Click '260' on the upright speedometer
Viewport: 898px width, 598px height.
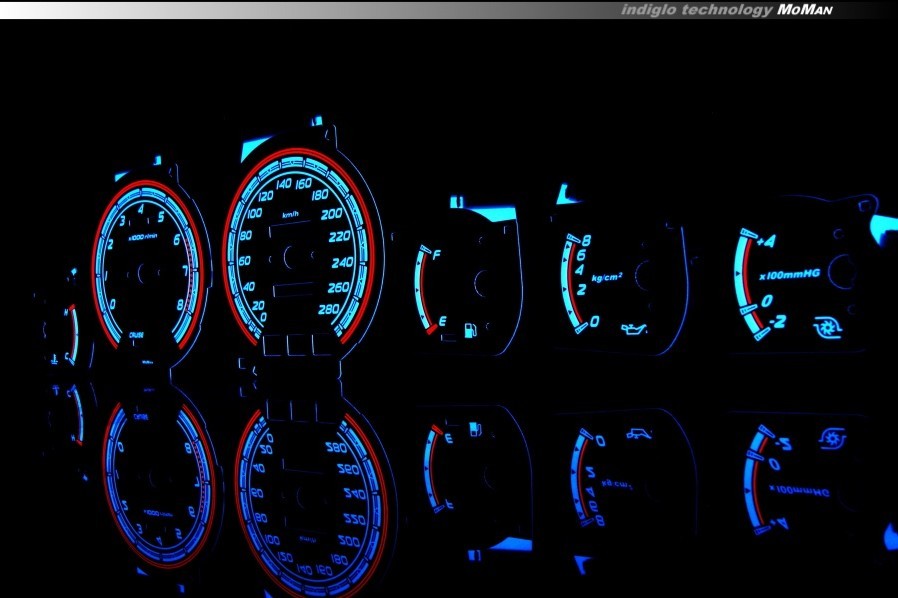pos(338,287)
